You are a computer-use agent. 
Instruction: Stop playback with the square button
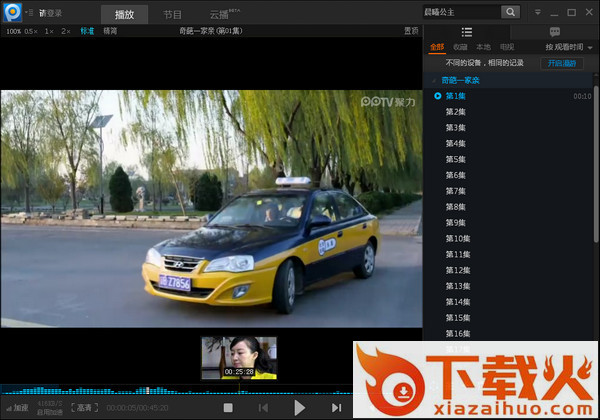[228, 408]
